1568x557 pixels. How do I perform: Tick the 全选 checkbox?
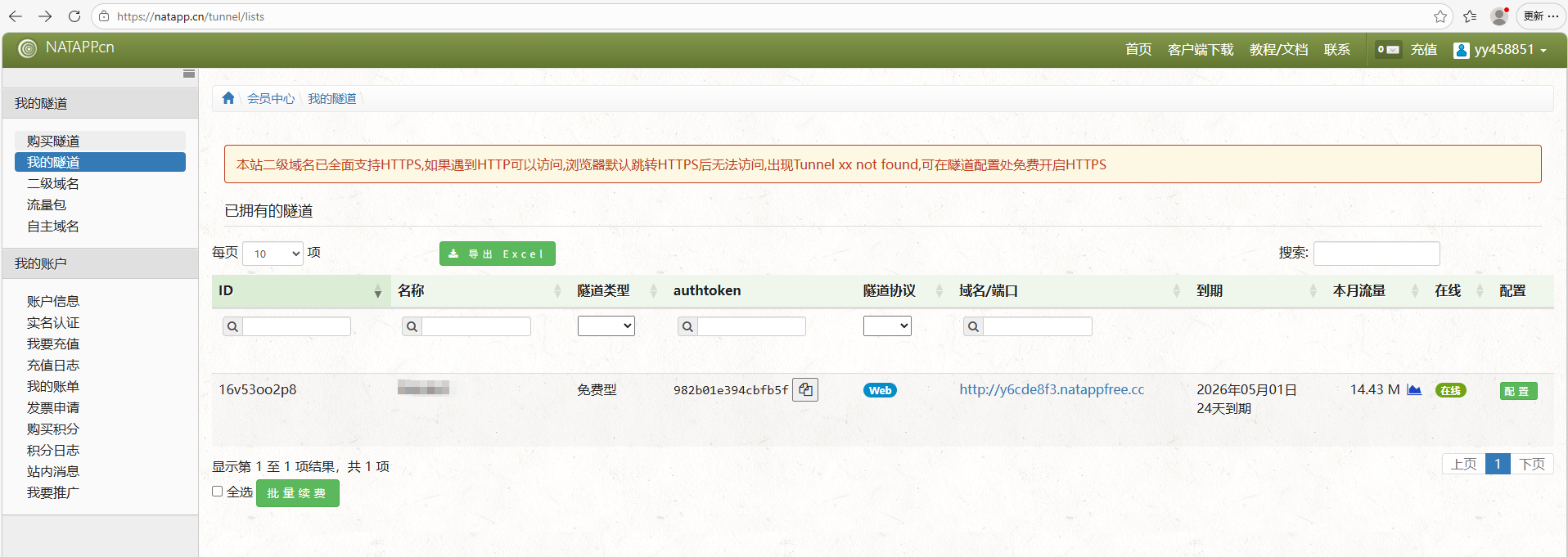point(218,492)
